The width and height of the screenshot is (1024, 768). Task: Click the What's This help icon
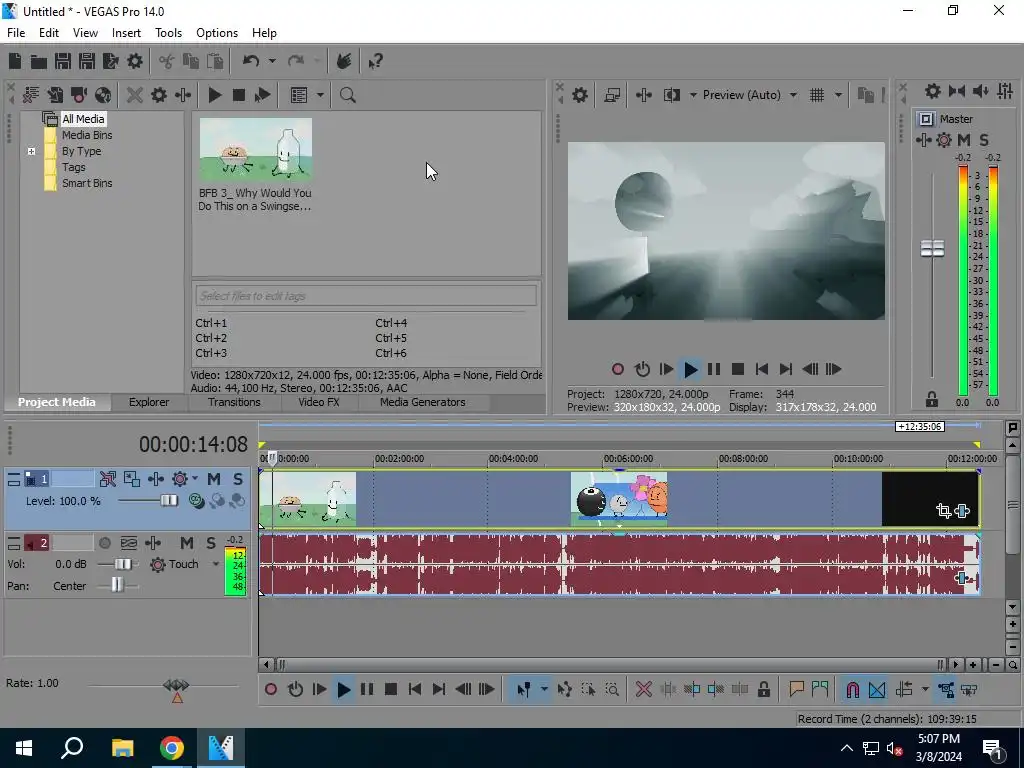pos(376,61)
